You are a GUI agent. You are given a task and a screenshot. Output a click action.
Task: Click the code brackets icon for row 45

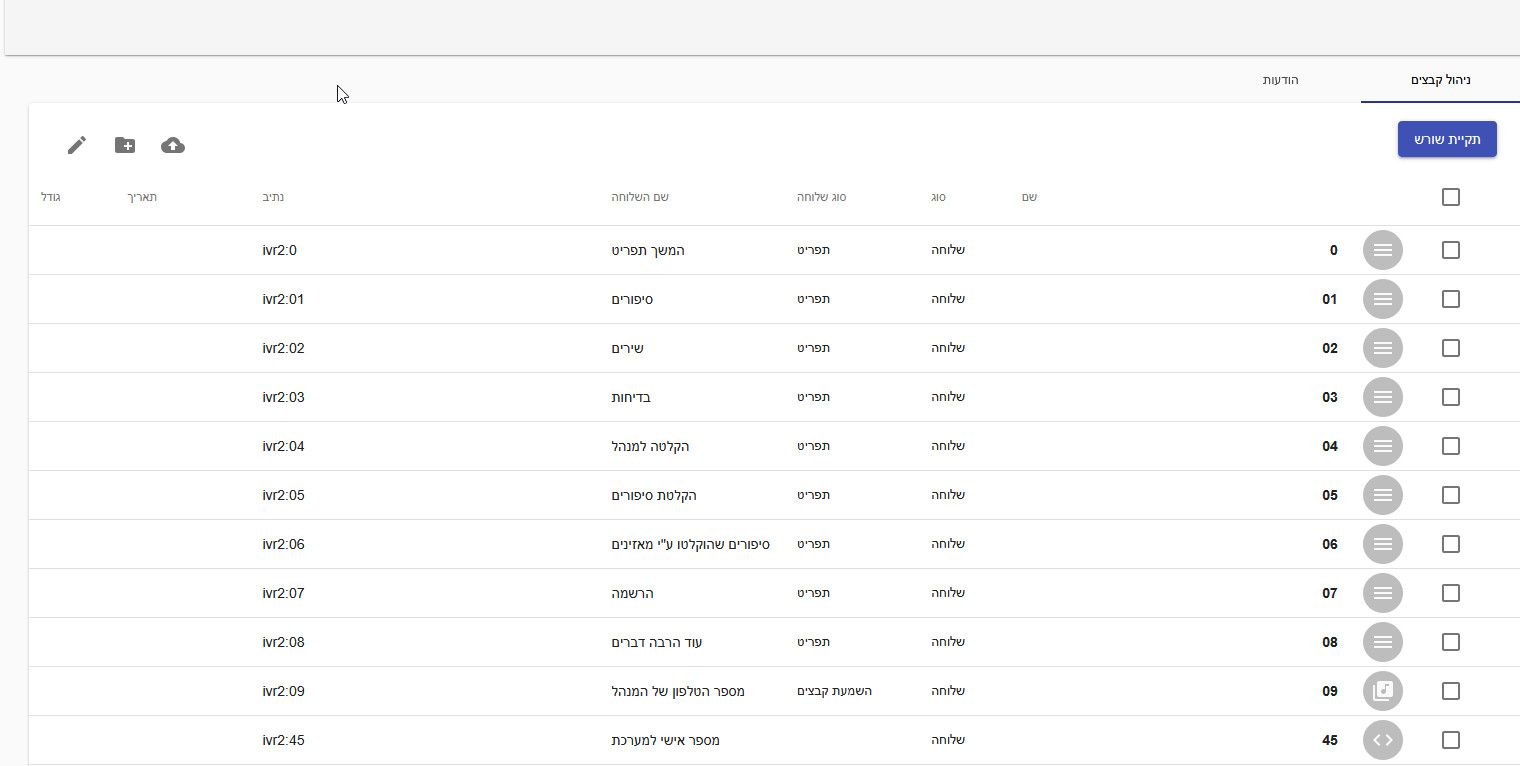point(1383,740)
